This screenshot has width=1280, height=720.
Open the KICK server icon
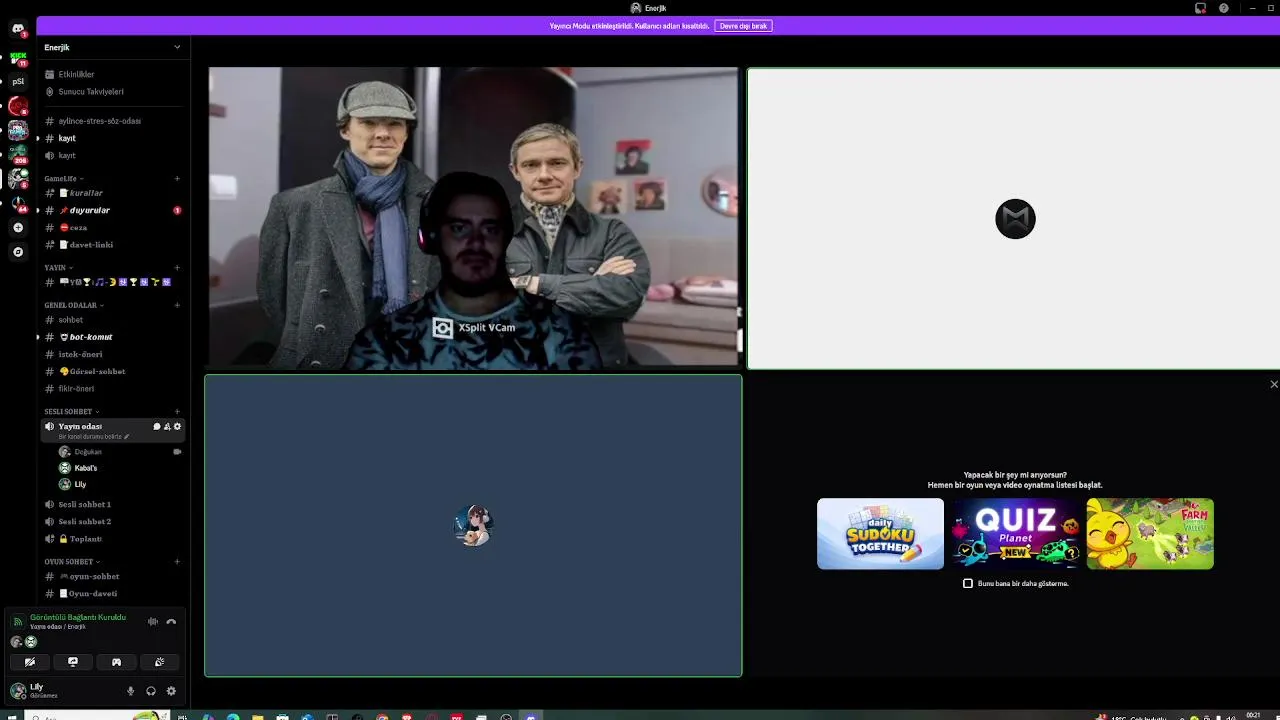[x=18, y=58]
